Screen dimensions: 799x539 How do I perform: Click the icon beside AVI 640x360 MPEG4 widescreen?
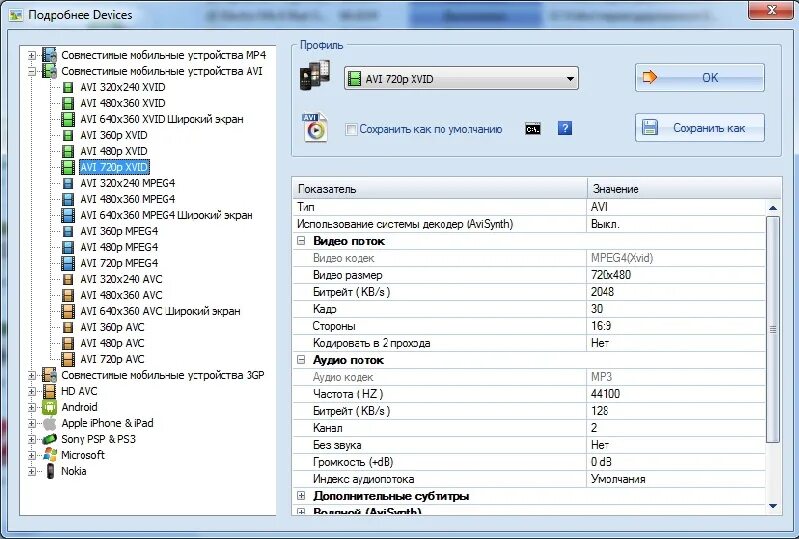[x=68, y=215]
